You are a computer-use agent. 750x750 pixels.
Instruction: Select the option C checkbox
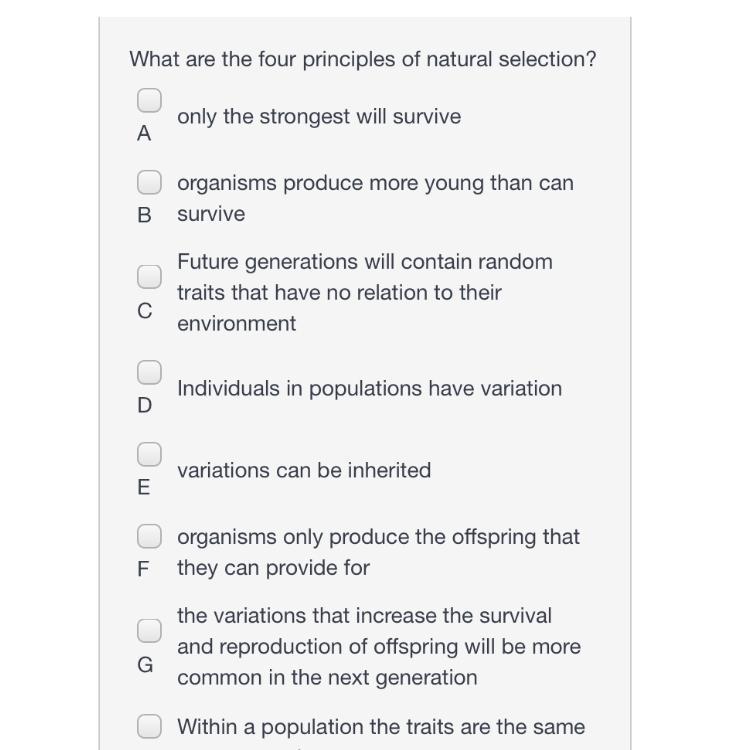click(149, 276)
